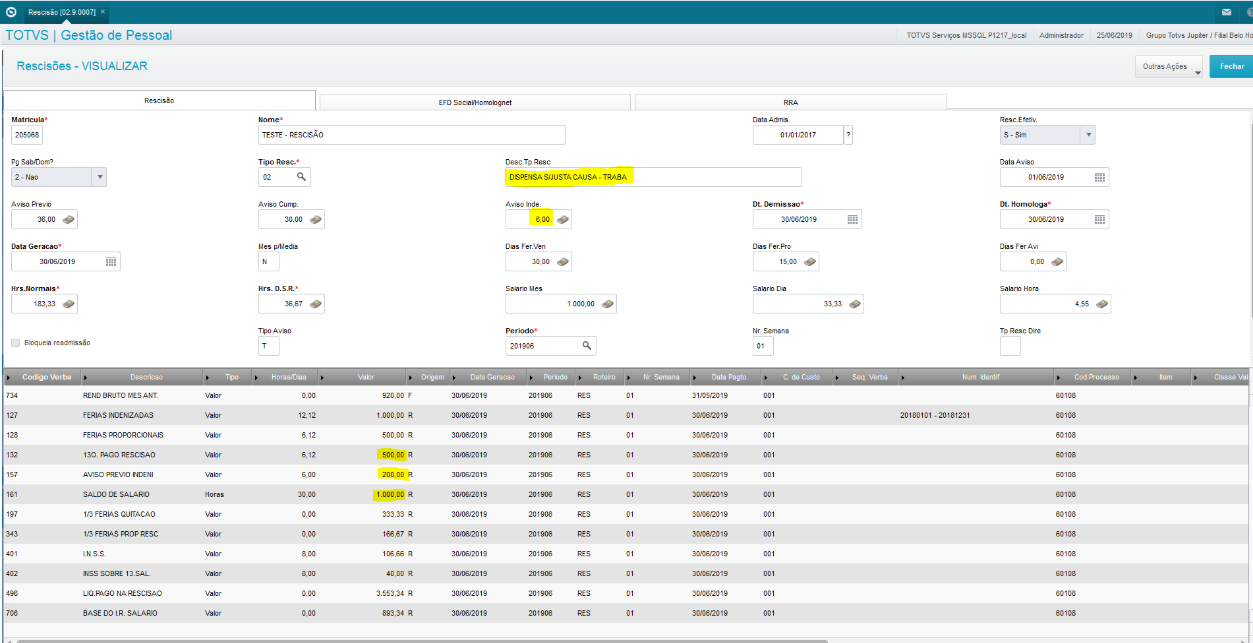Image resolution: width=1253 pixels, height=643 pixels.
Task: Close the Rescisão [02.9.0007] tab
Action: 103,12
